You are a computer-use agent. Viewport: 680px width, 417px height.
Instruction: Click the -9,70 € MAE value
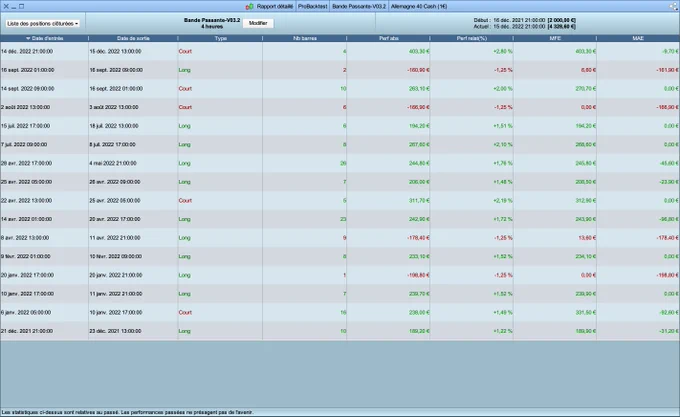[x=670, y=52]
